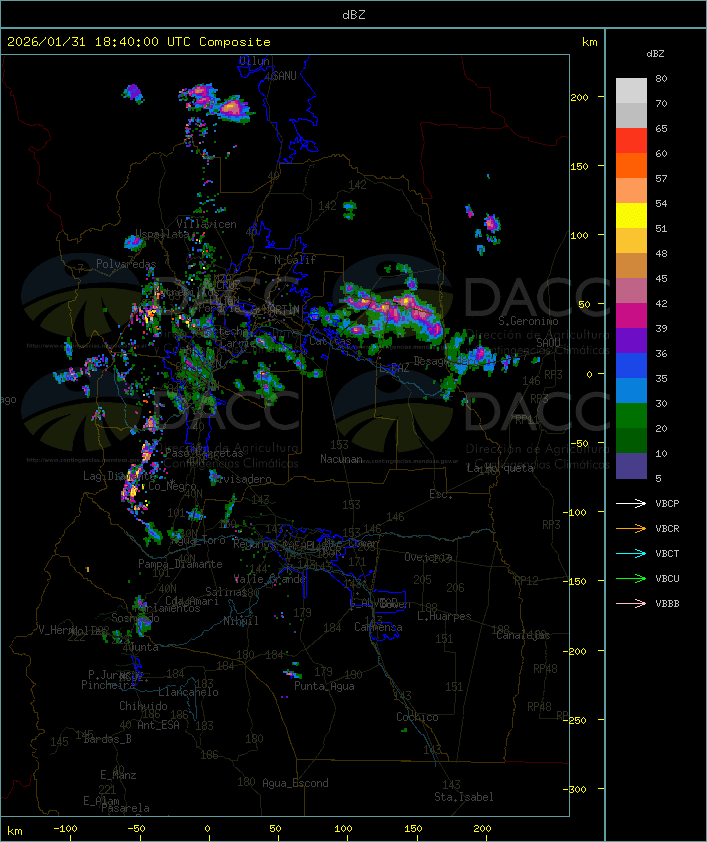Select the yellow 51-54 dBZ legend swatch
Viewport: 707px width, 842px height.
631,216
